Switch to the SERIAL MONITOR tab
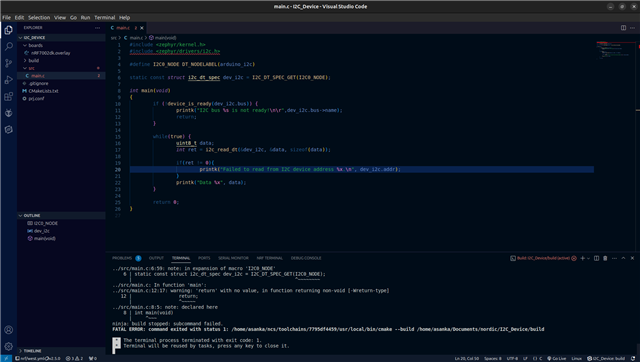 click(233, 258)
